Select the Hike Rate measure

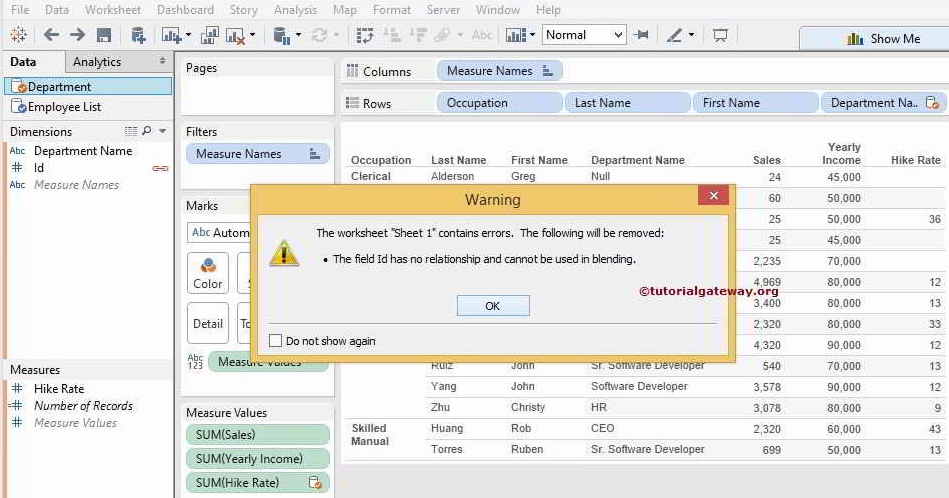[59, 388]
